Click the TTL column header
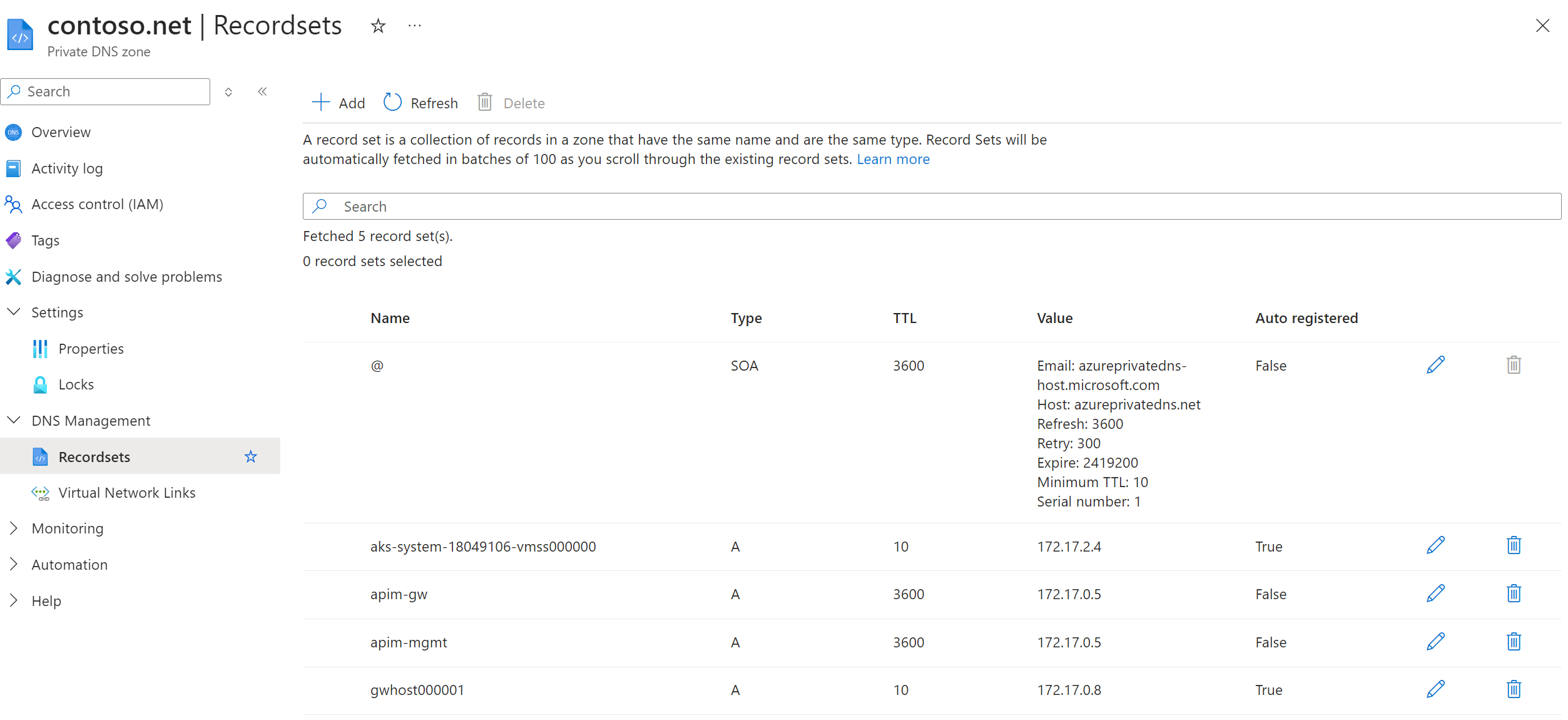Screen dimensions: 1568x720 click(x=904, y=318)
